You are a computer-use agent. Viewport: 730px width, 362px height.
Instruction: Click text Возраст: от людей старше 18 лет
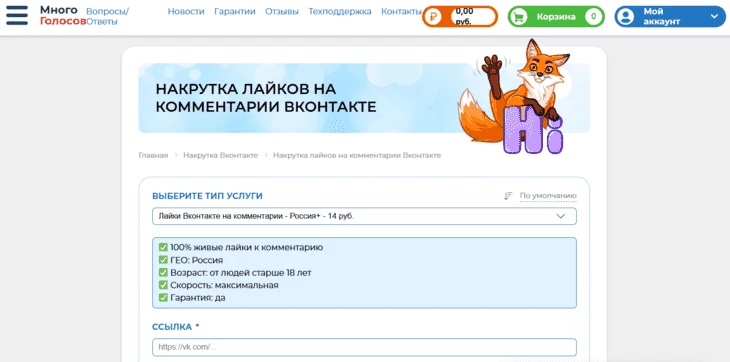(x=241, y=273)
